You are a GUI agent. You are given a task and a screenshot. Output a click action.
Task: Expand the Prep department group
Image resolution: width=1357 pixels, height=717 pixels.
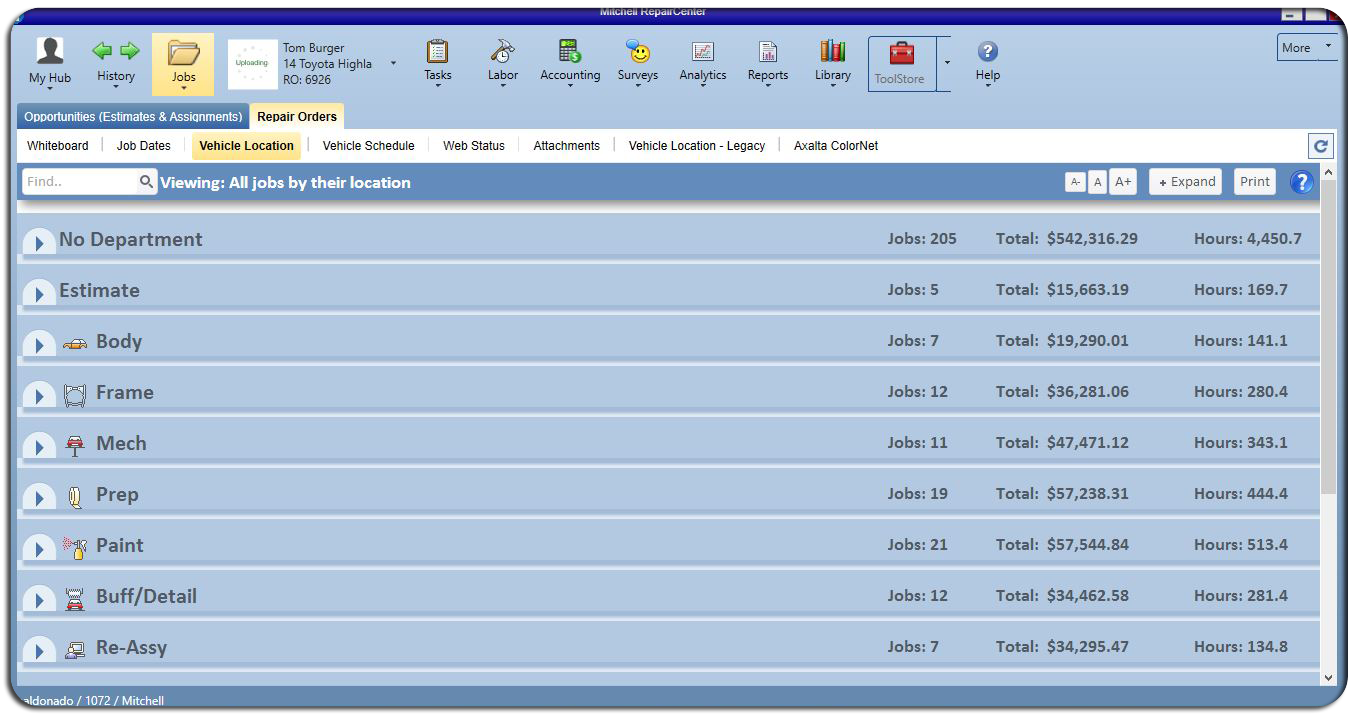point(39,497)
